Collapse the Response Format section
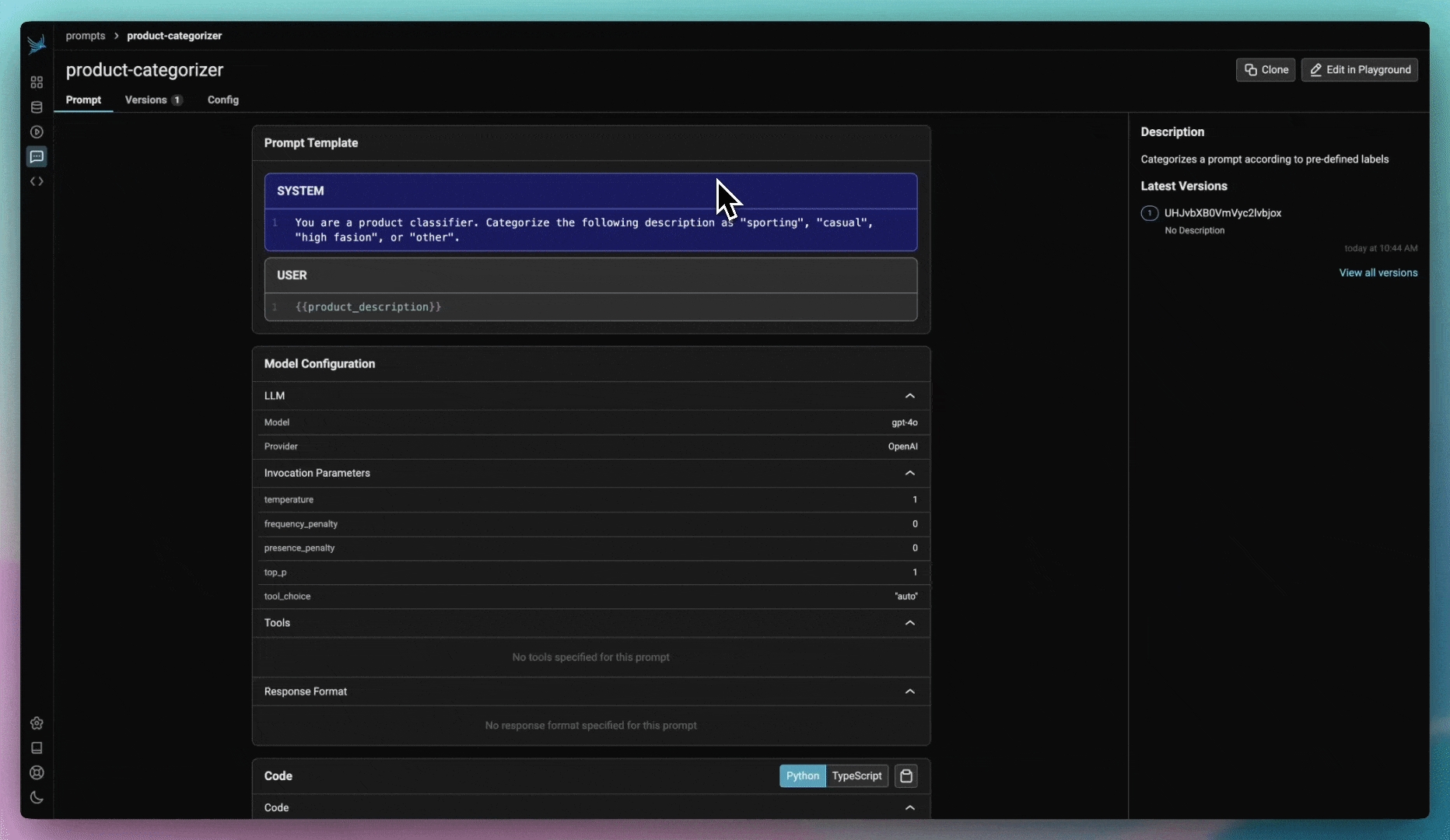Viewport: 1450px width, 840px height. tap(909, 691)
